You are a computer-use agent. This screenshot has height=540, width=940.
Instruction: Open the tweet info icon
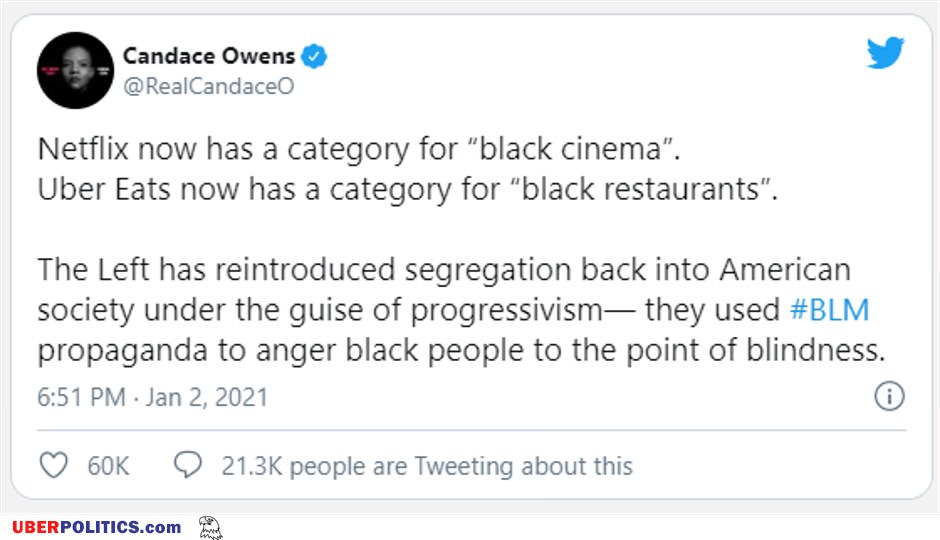tap(889, 396)
